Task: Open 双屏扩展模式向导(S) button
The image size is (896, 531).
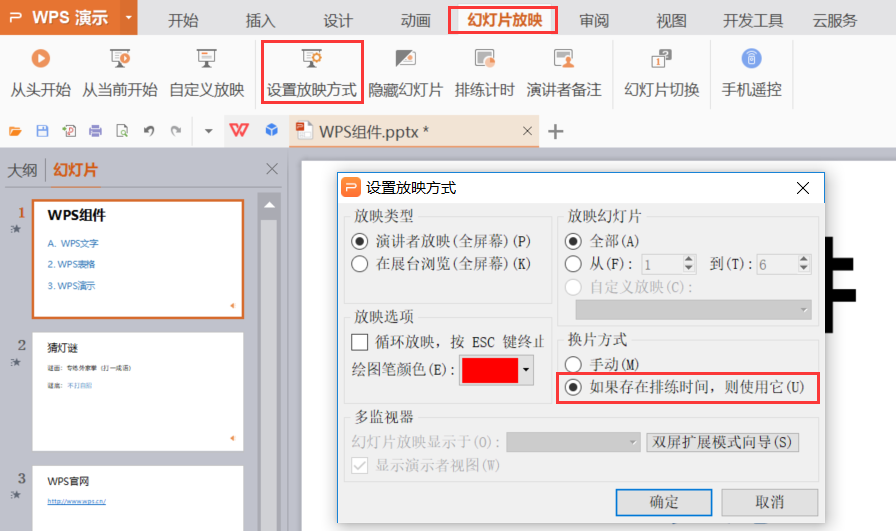Action: click(x=722, y=442)
